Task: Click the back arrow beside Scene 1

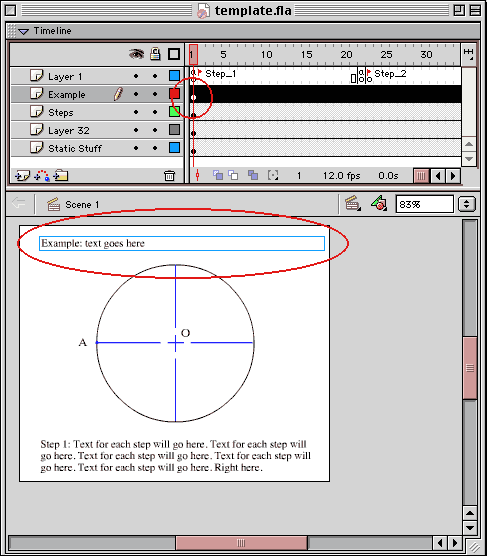Action: (18, 204)
